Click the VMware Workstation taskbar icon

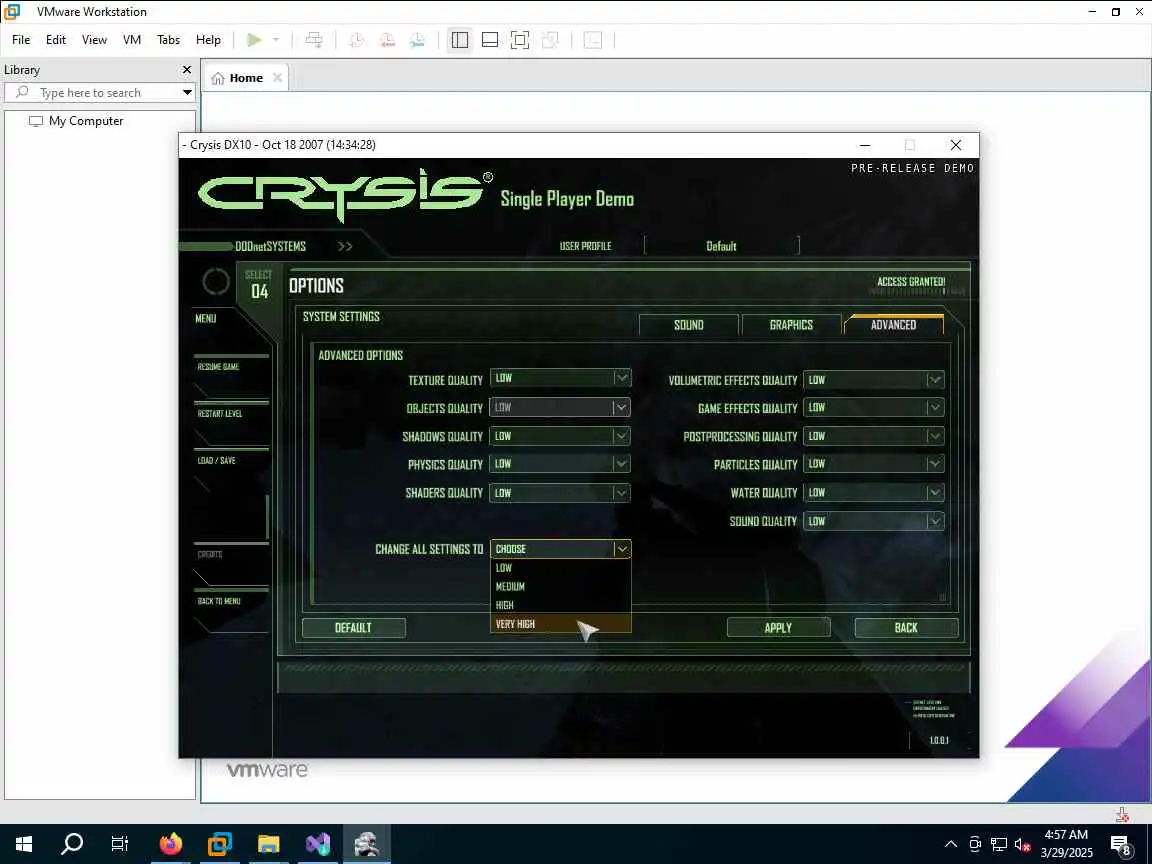[x=220, y=843]
